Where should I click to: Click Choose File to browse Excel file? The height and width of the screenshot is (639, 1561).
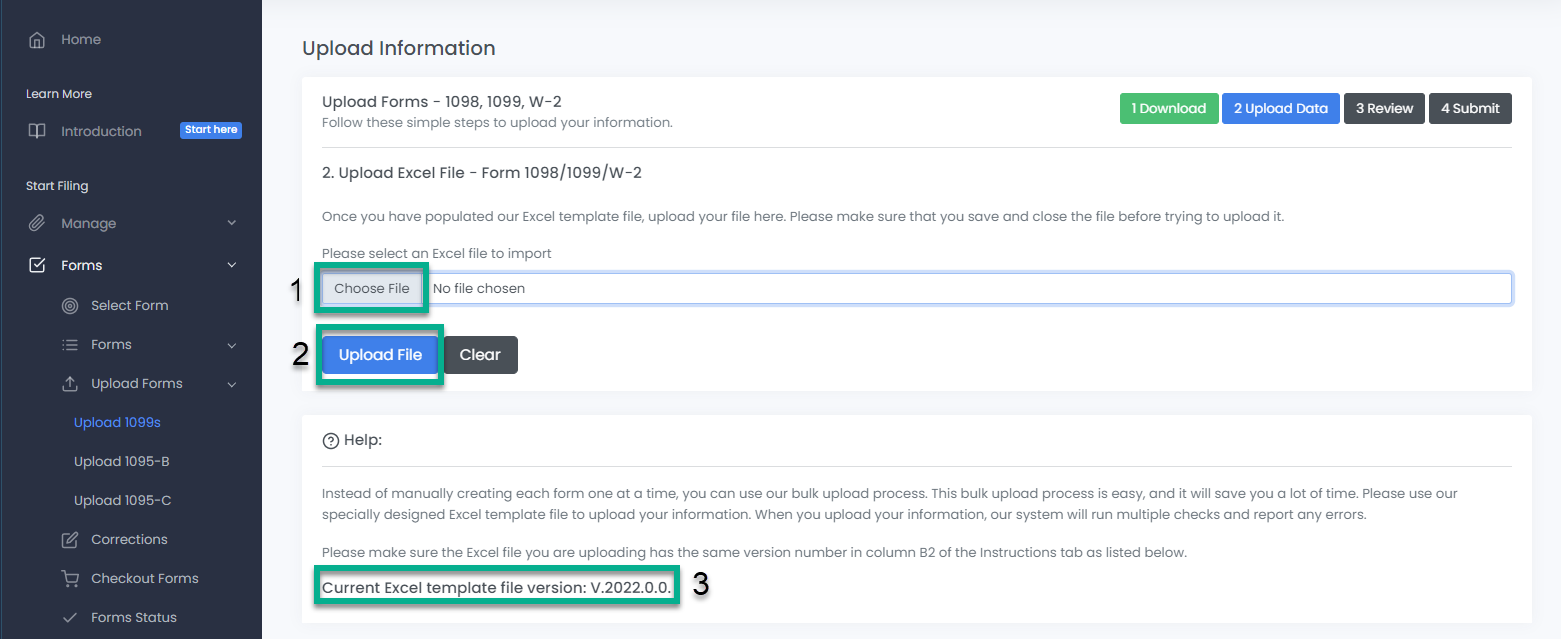(x=372, y=289)
